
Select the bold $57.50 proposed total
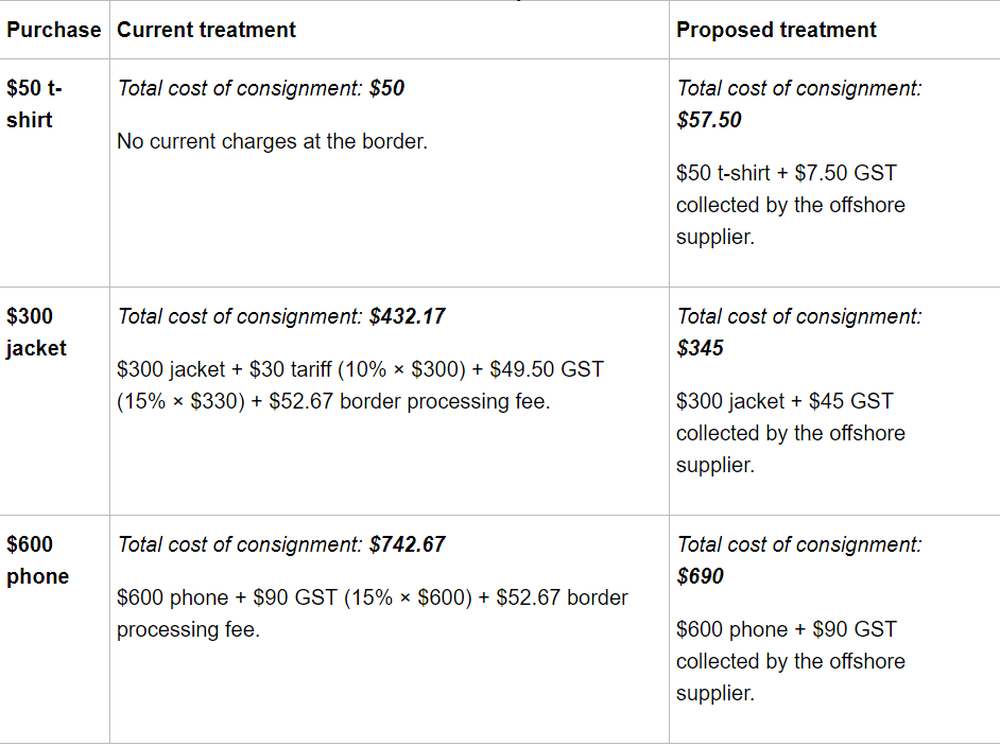(709, 120)
